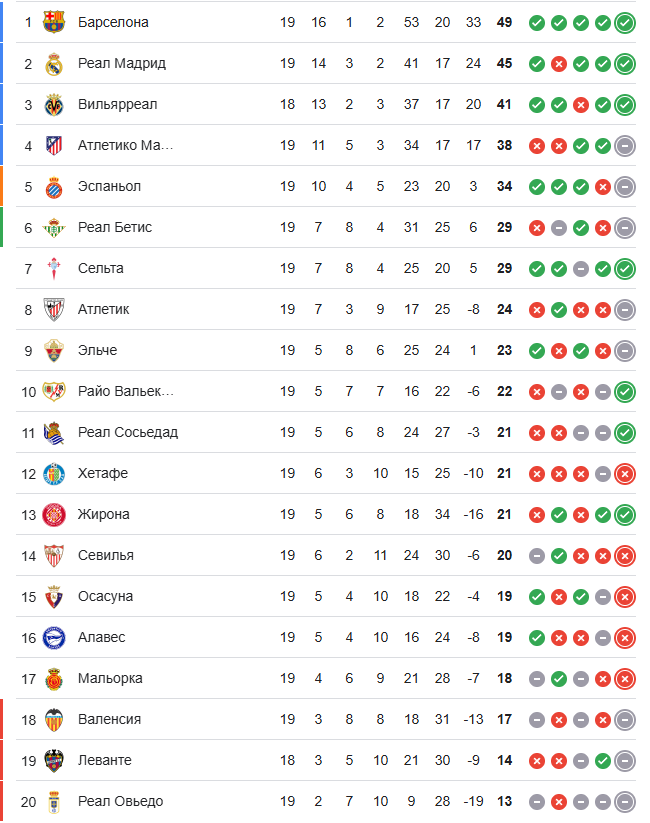
Task: Click Barcelona's circled latest match result icon
Action: coord(626,22)
